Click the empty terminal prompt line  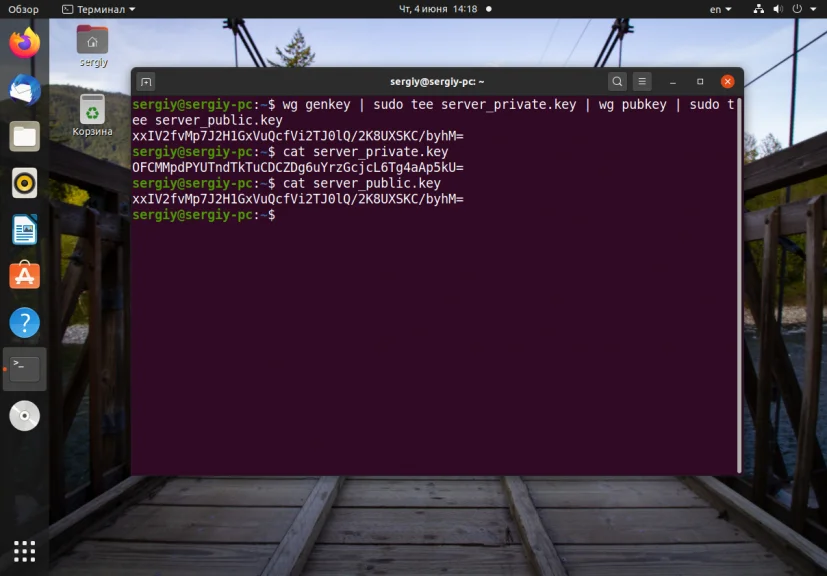[204, 215]
